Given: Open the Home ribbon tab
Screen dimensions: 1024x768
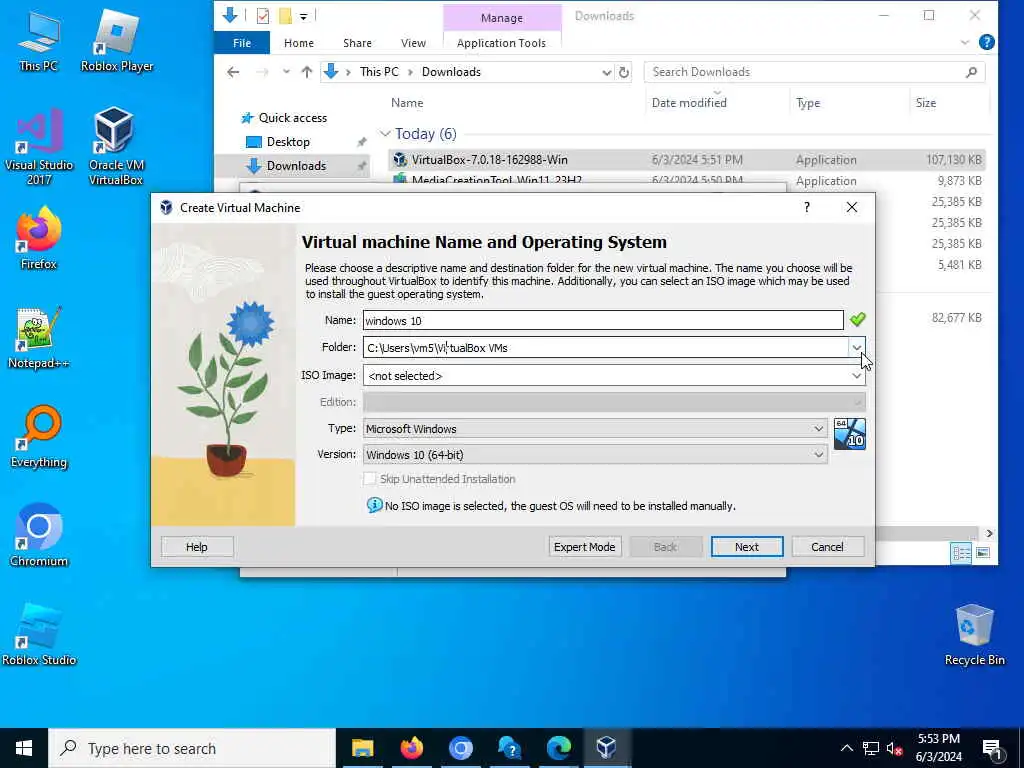Looking at the screenshot, I should [x=298, y=42].
